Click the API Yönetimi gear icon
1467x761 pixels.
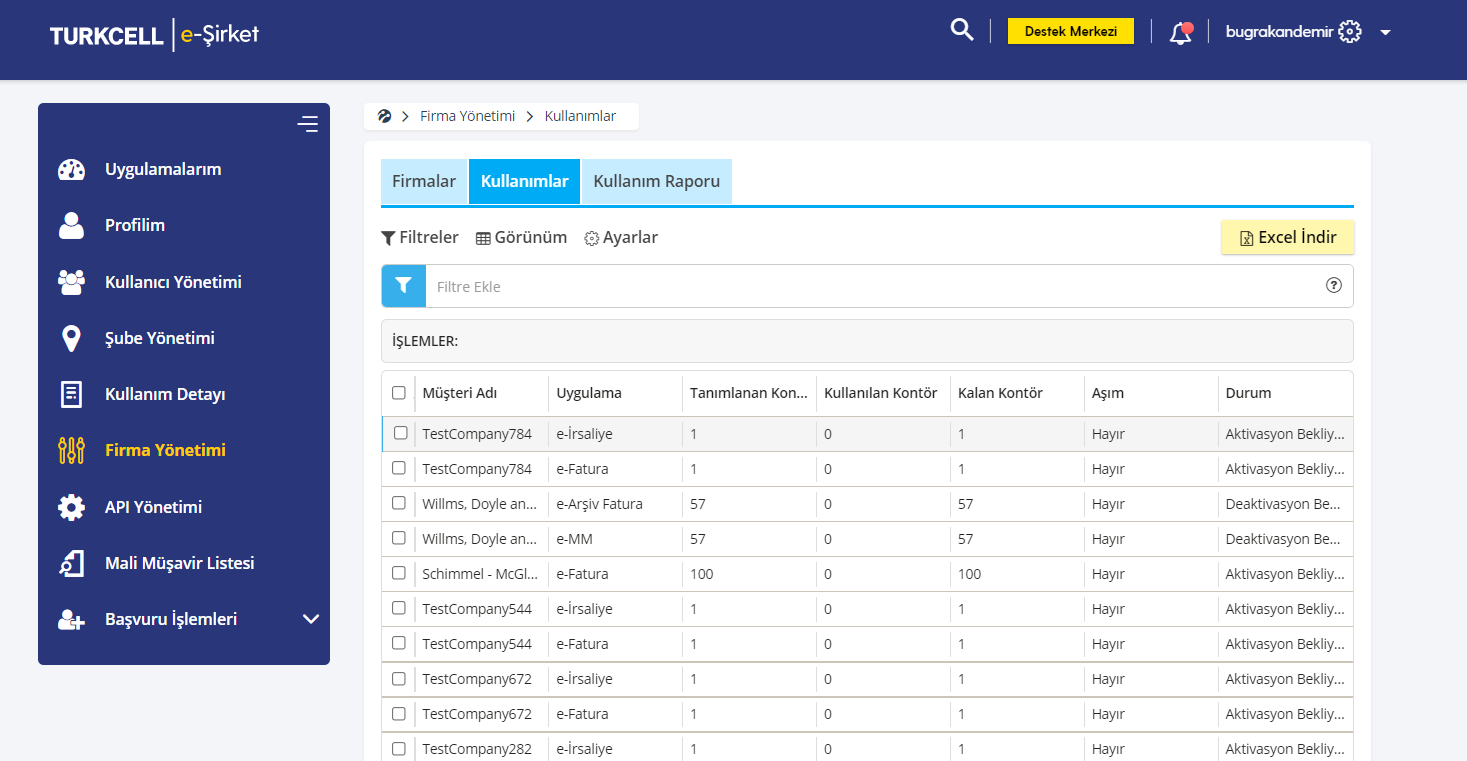click(72, 507)
